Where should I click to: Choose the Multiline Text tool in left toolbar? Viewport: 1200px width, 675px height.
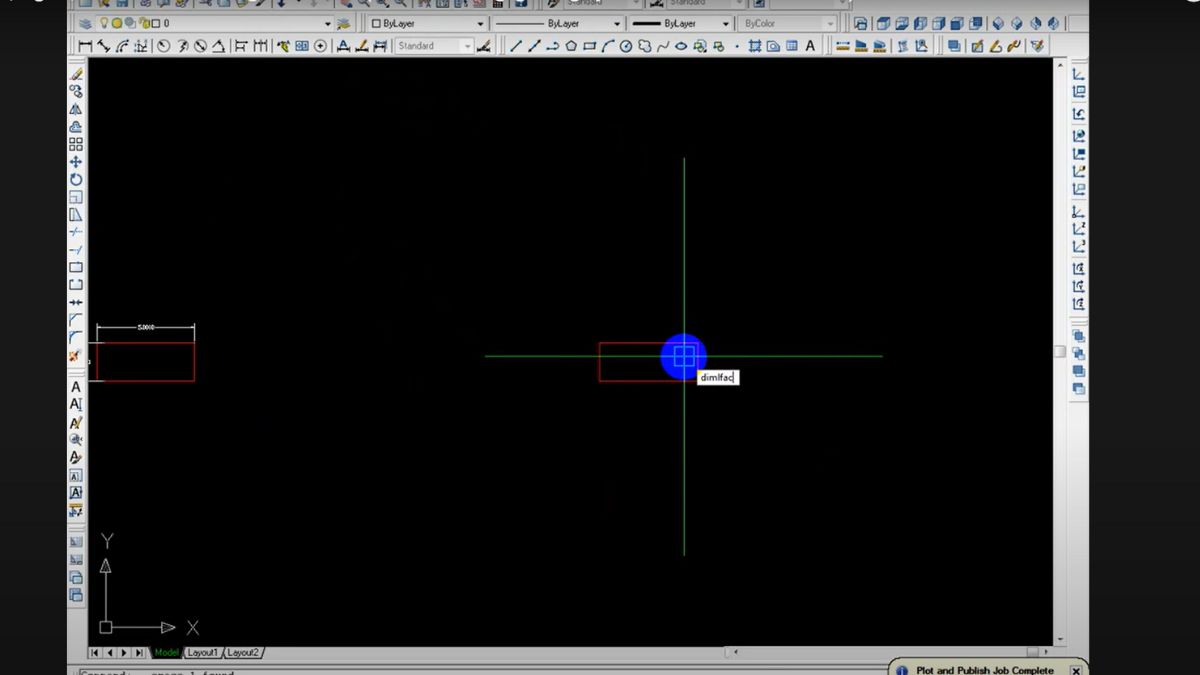(76, 386)
